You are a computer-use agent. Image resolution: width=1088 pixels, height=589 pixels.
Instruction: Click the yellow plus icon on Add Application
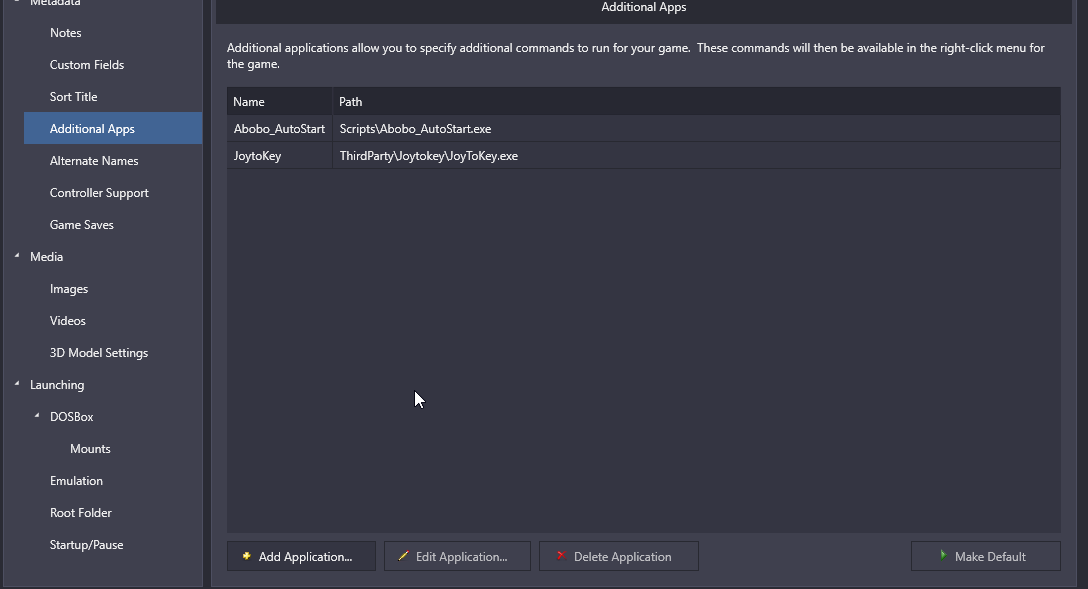point(247,556)
